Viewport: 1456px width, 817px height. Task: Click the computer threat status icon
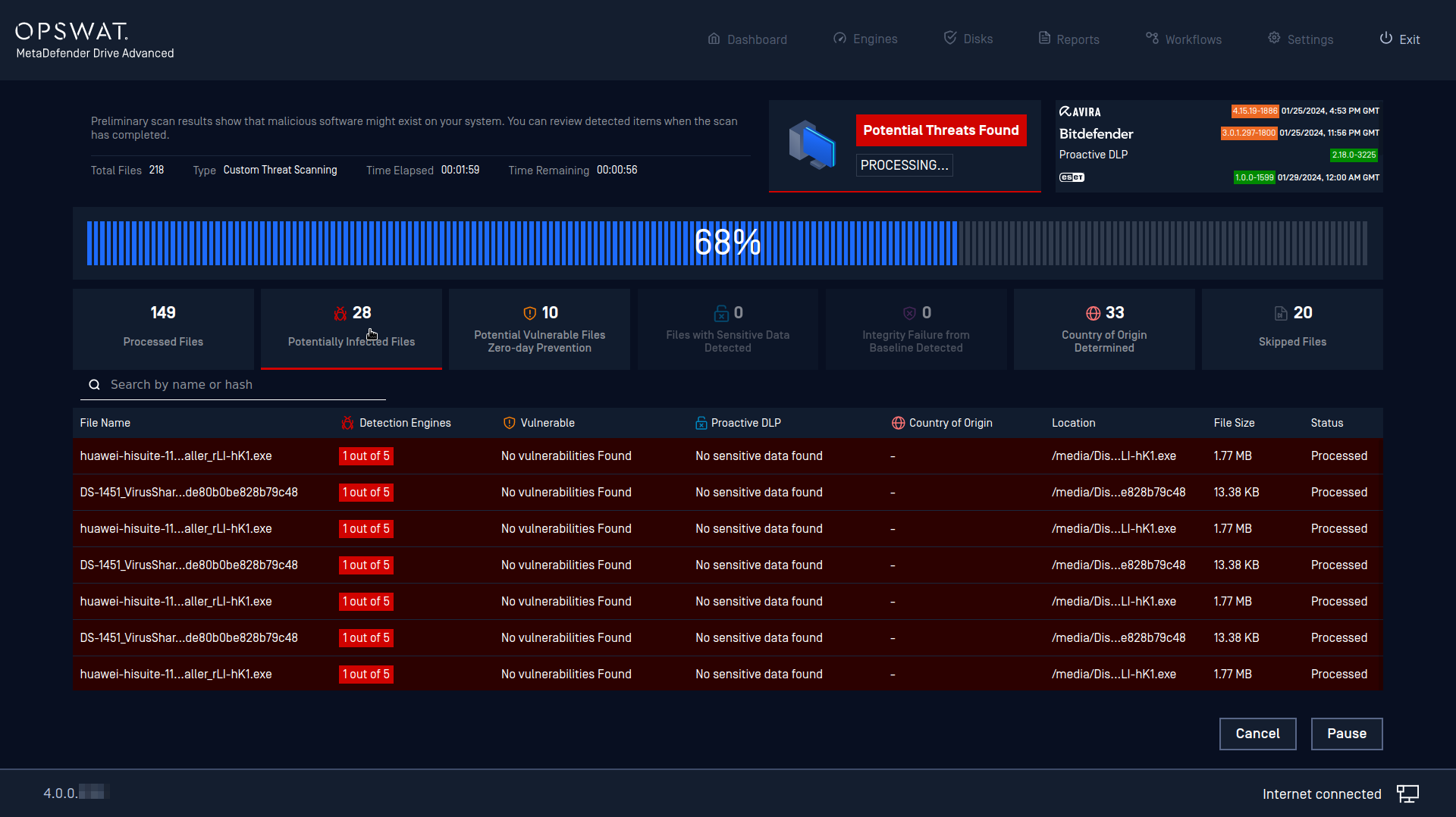point(811,144)
